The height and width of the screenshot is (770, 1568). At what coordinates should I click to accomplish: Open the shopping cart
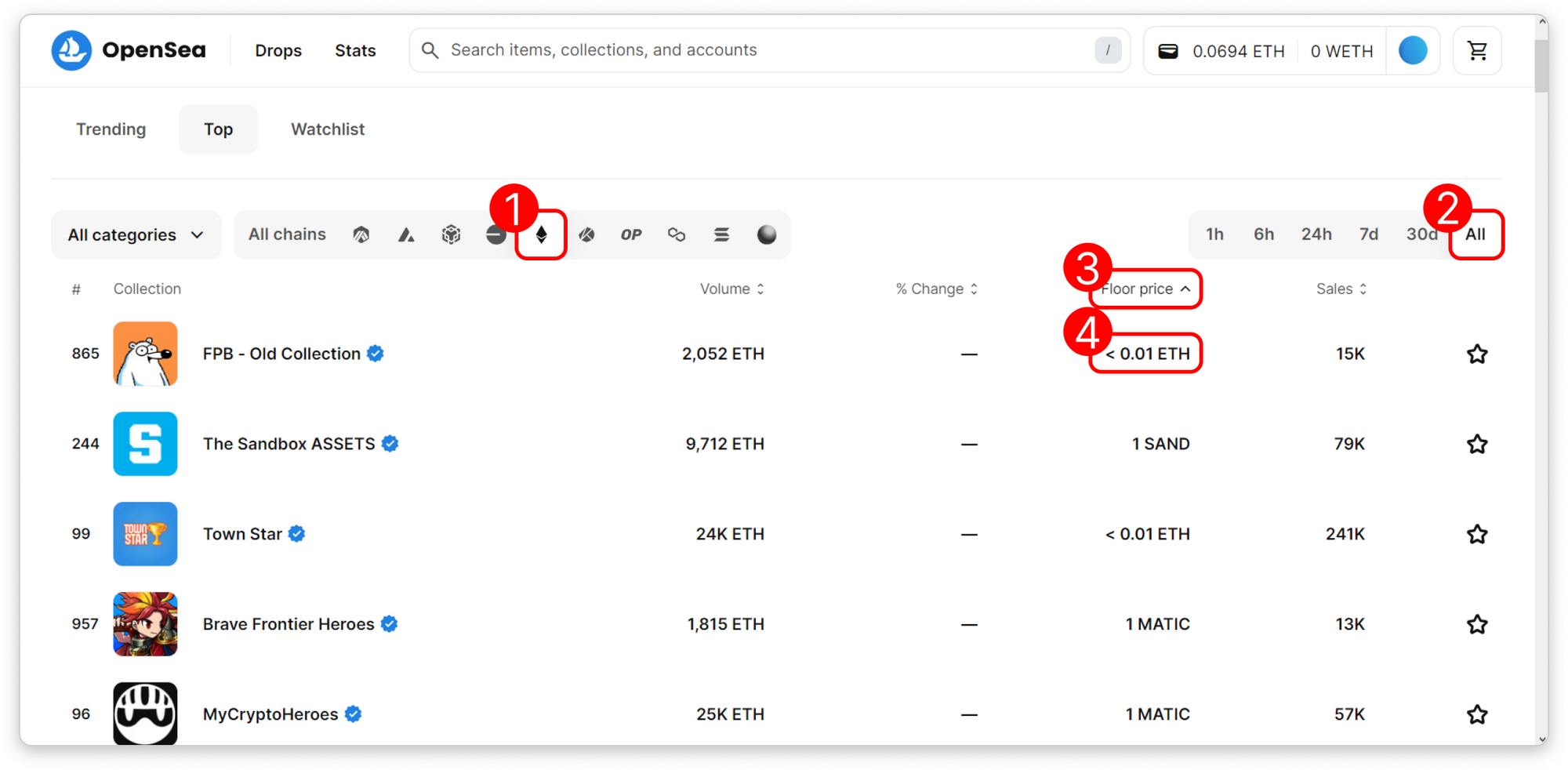click(1477, 51)
